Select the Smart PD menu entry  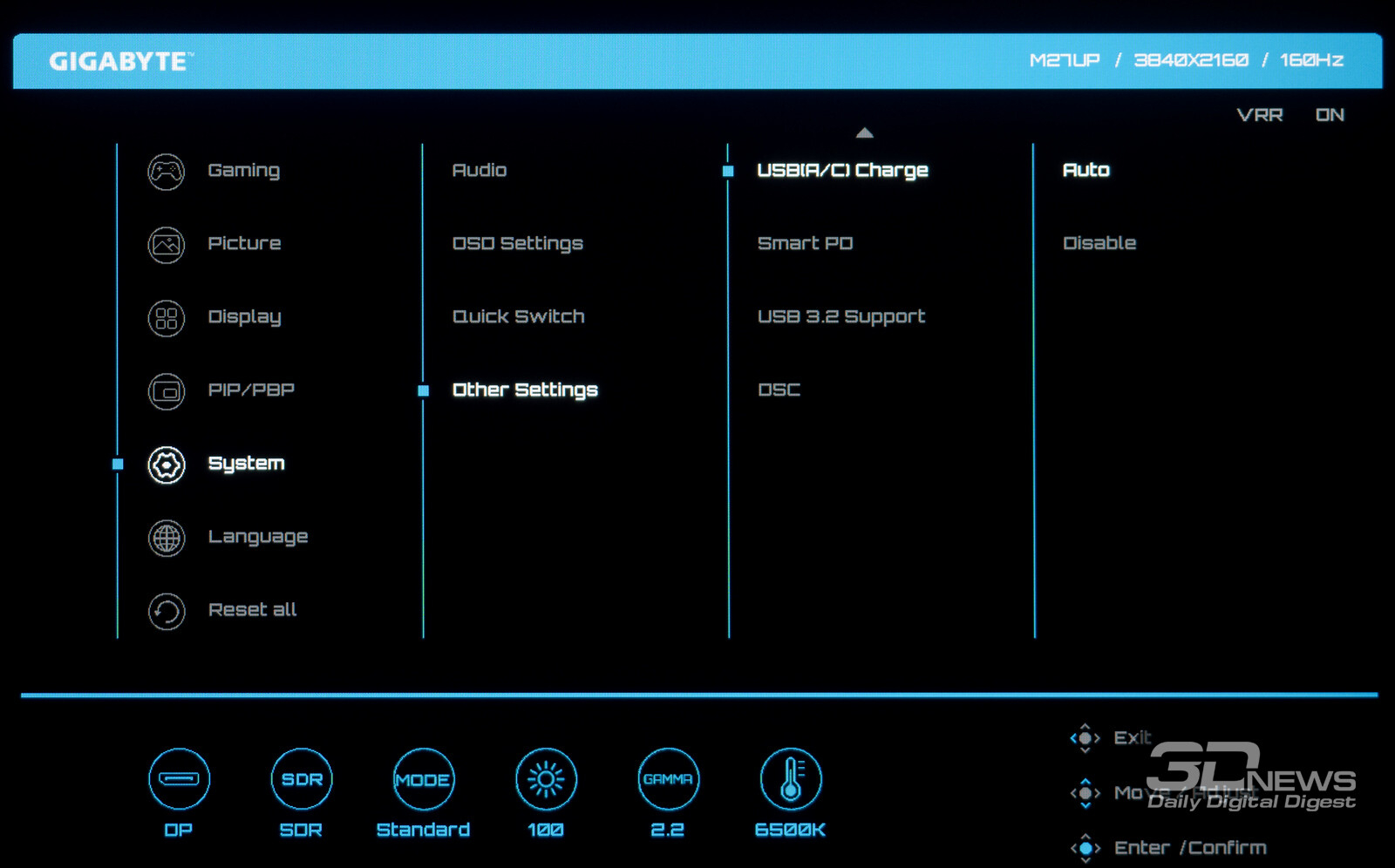coord(805,243)
